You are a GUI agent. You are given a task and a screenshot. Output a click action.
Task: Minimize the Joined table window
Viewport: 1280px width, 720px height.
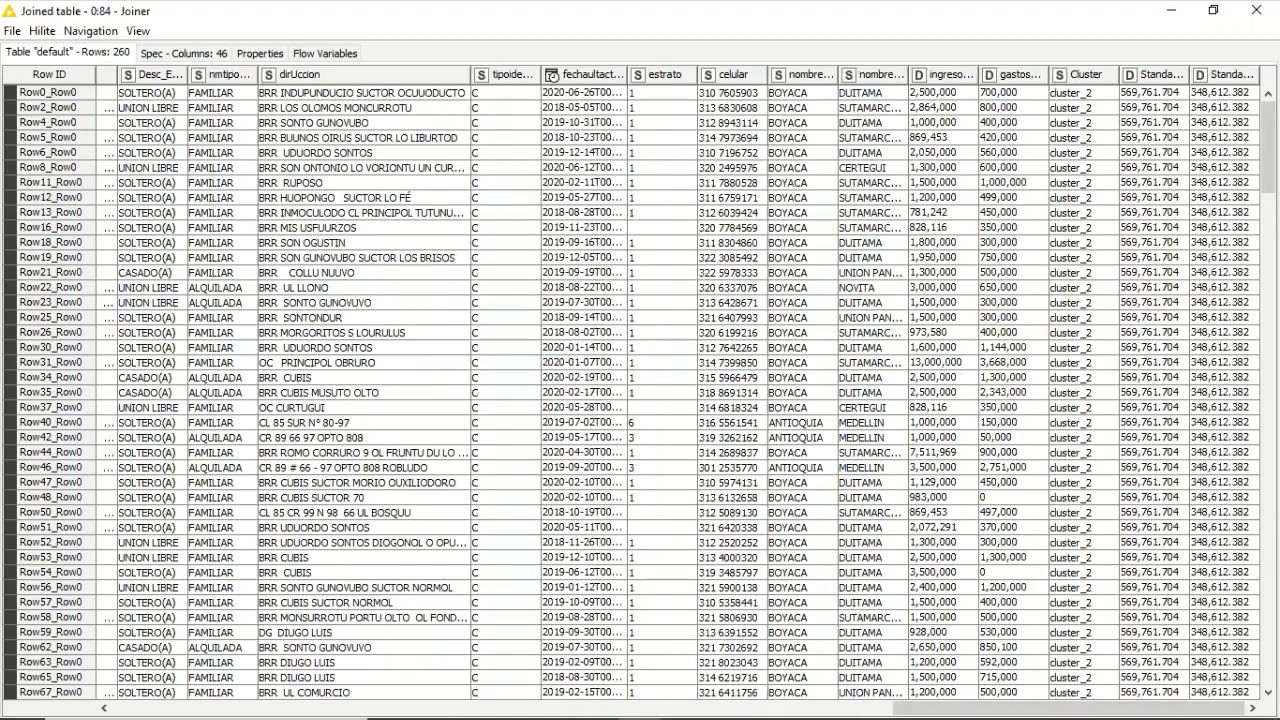point(1171,10)
